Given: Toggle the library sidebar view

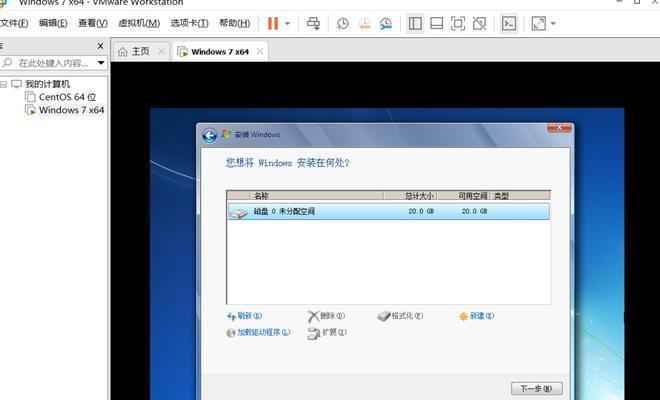Looking at the screenshot, I should [x=415, y=23].
